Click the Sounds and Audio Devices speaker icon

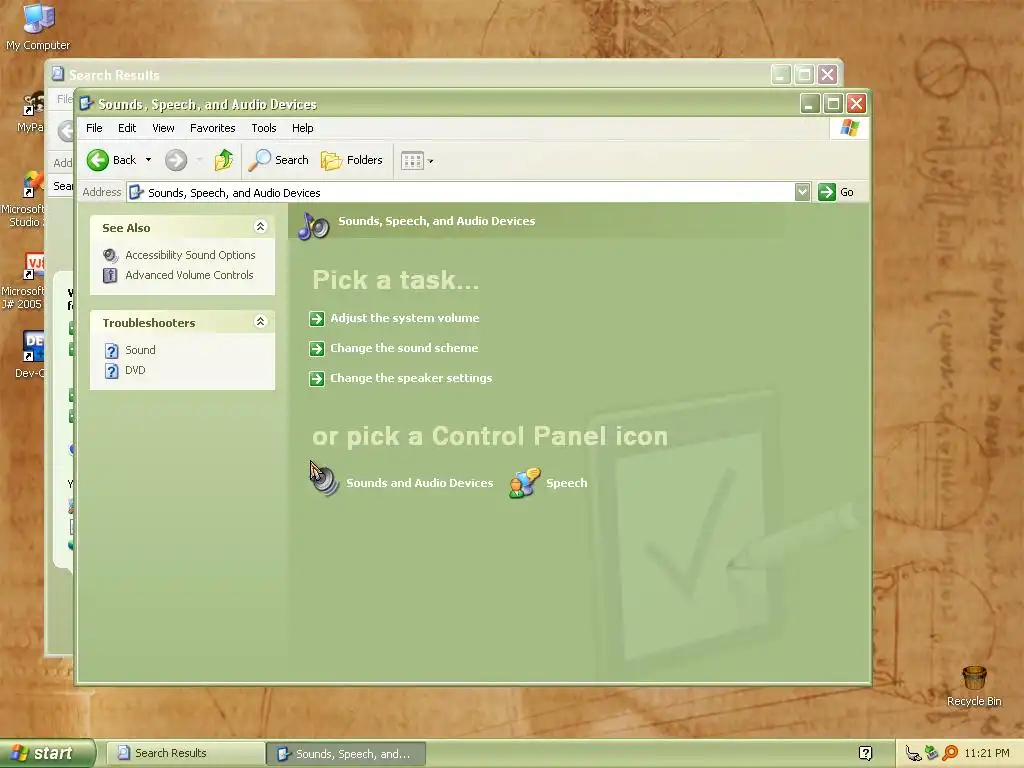click(x=325, y=481)
